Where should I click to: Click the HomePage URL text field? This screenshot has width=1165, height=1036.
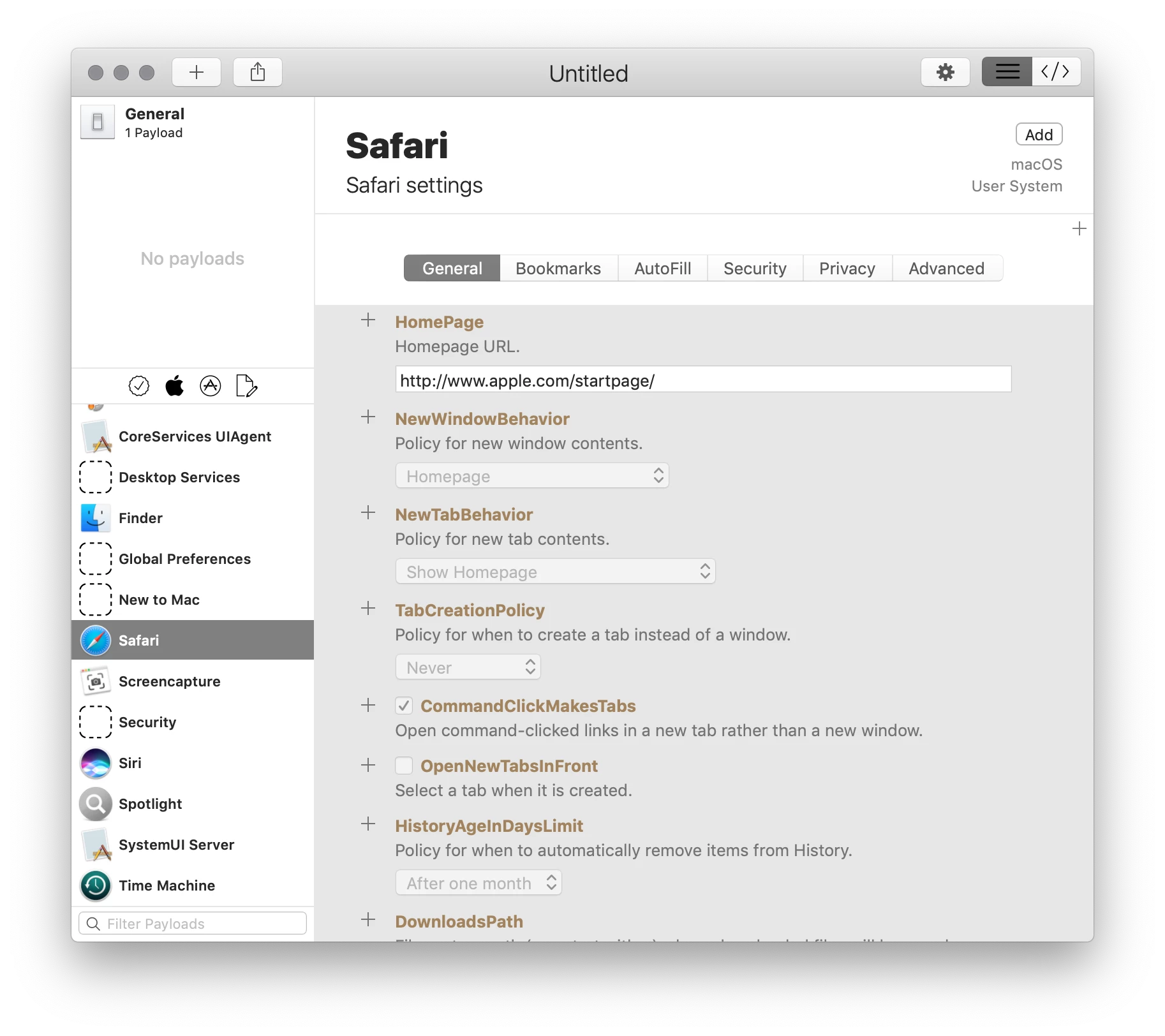click(703, 380)
